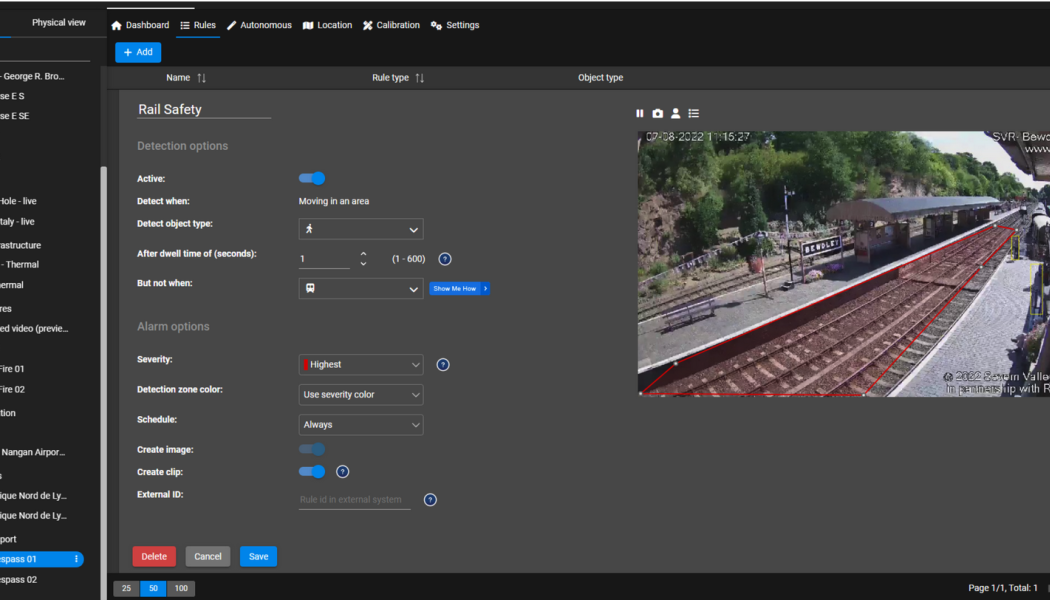Click the External ID input field

point(355,499)
